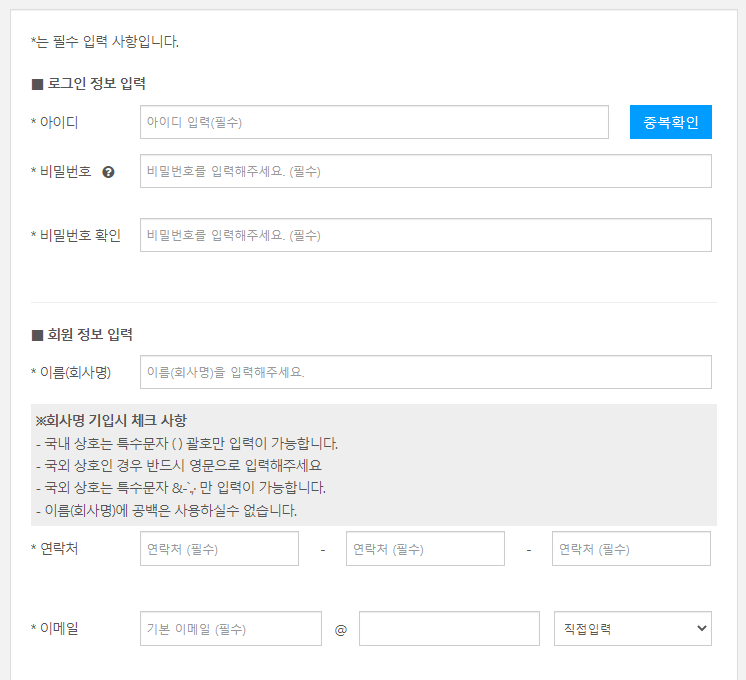Image resolution: width=746 pixels, height=680 pixels.
Task: Focus the email domain box after @
Action: pyautogui.click(x=446, y=629)
